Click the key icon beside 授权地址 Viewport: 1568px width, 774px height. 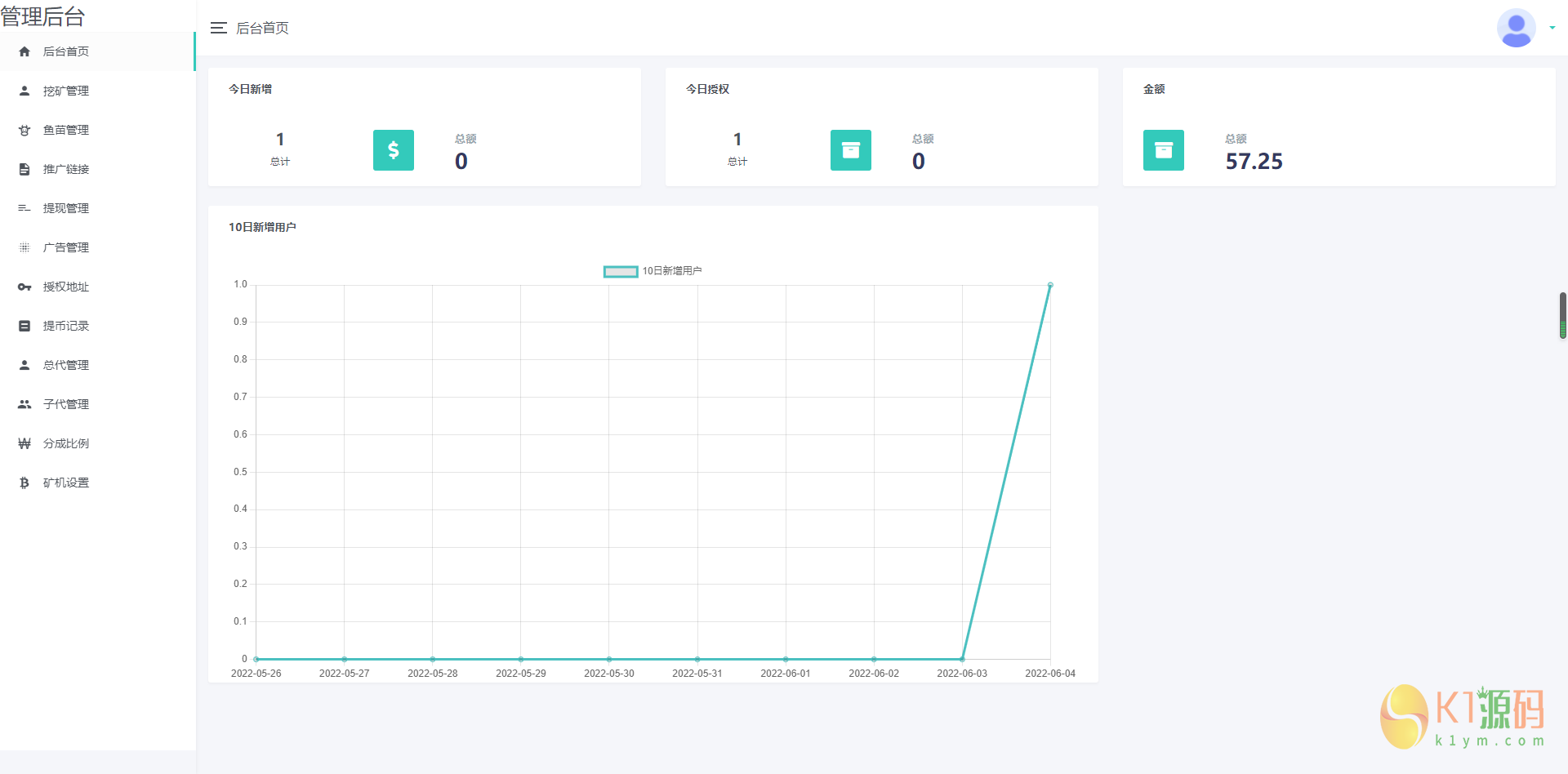click(x=24, y=287)
